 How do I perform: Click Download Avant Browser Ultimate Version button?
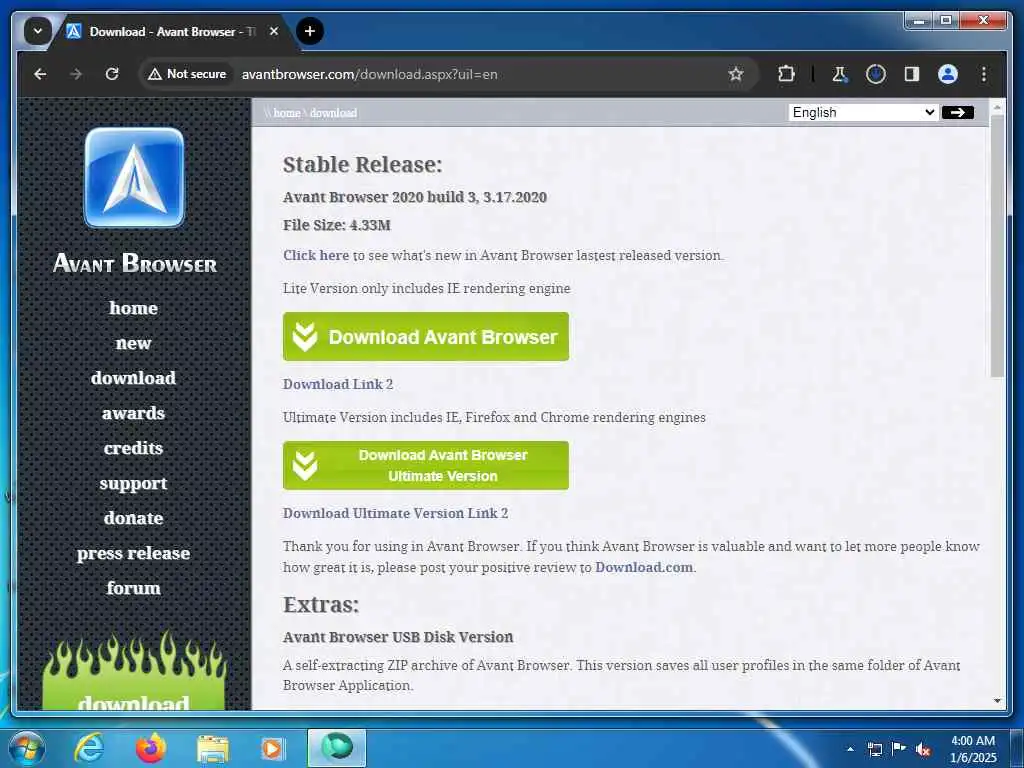pyautogui.click(x=426, y=466)
